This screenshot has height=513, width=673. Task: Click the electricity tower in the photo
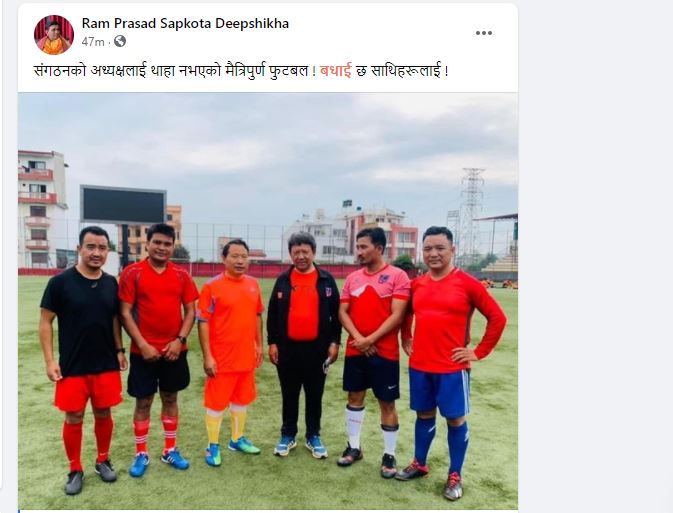point(471,210)
